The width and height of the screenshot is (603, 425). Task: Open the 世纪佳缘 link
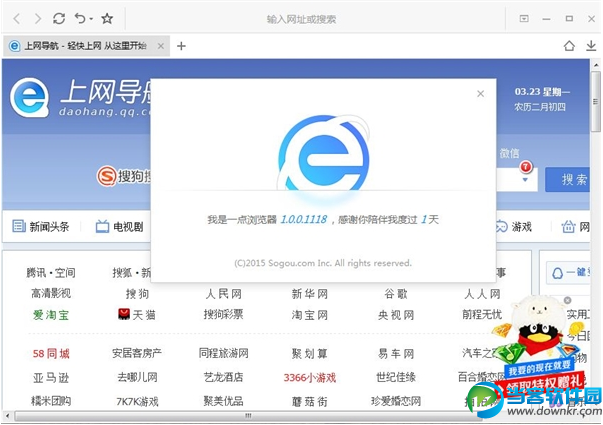tap(396, 377)
